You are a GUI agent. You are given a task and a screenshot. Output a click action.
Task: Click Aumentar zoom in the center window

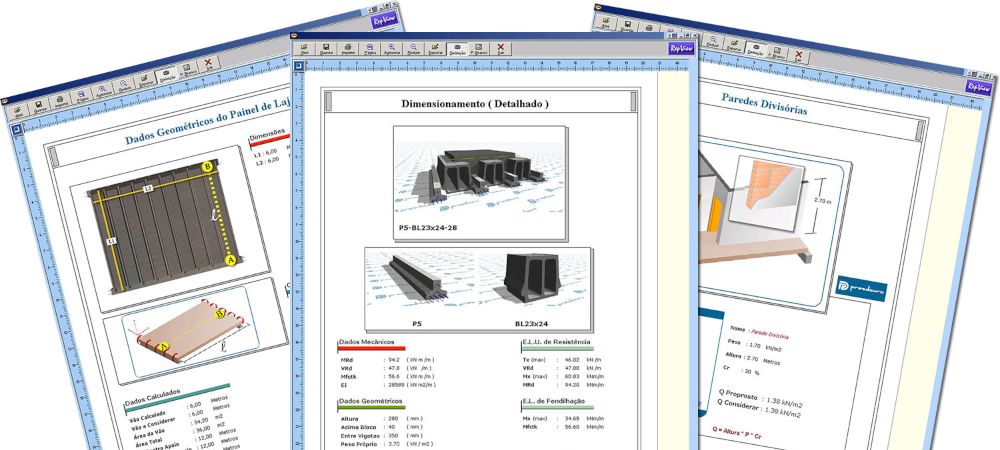[392, 48]
